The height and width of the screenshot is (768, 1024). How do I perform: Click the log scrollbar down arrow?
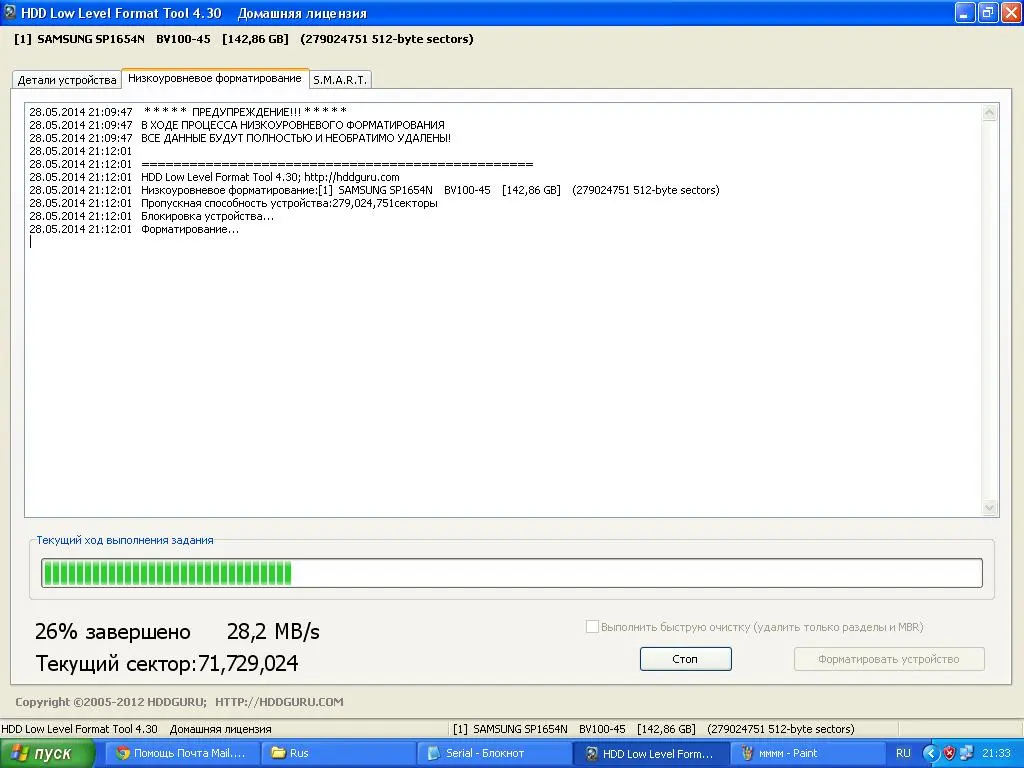(989, 507)
